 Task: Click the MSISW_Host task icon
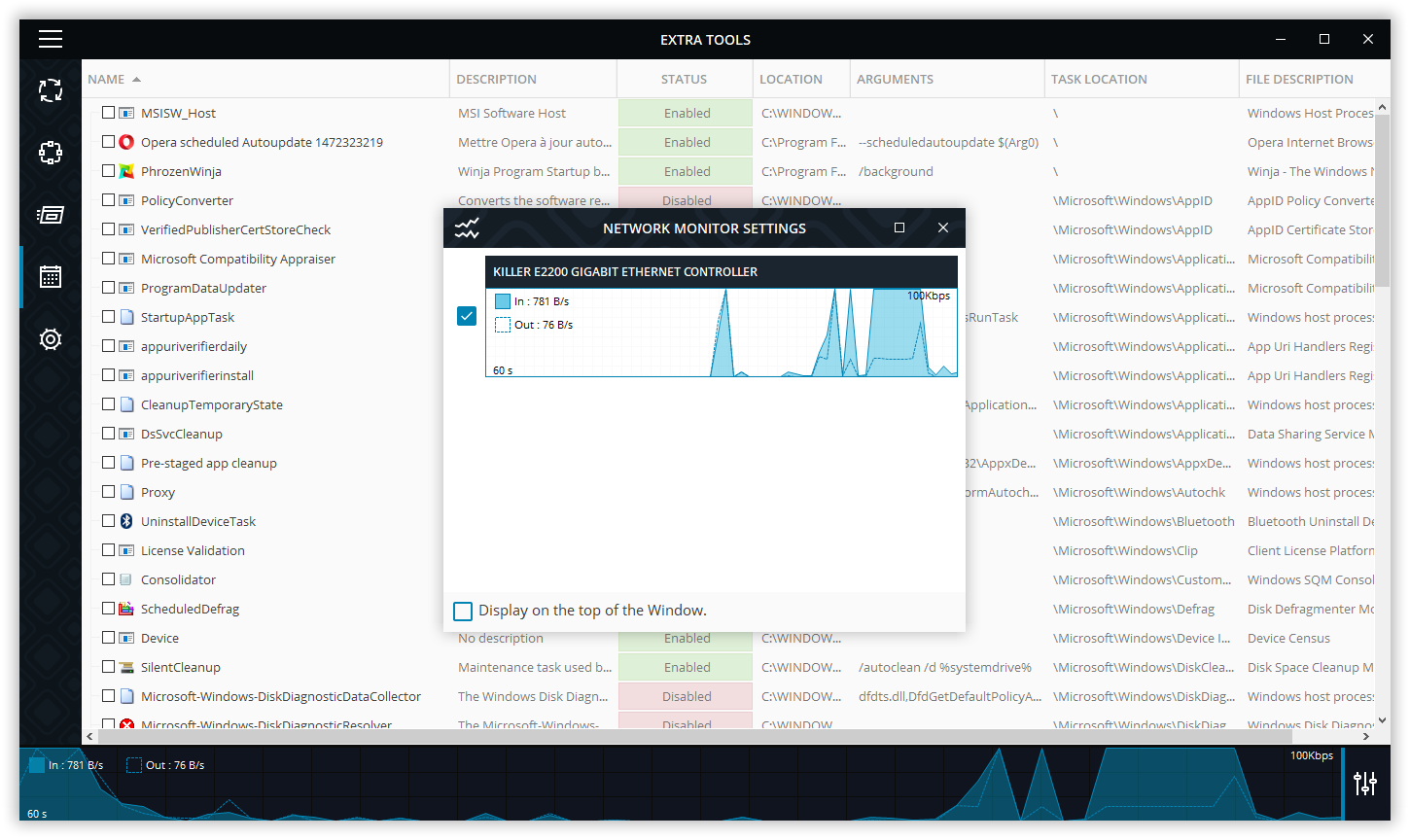[126, 113]
